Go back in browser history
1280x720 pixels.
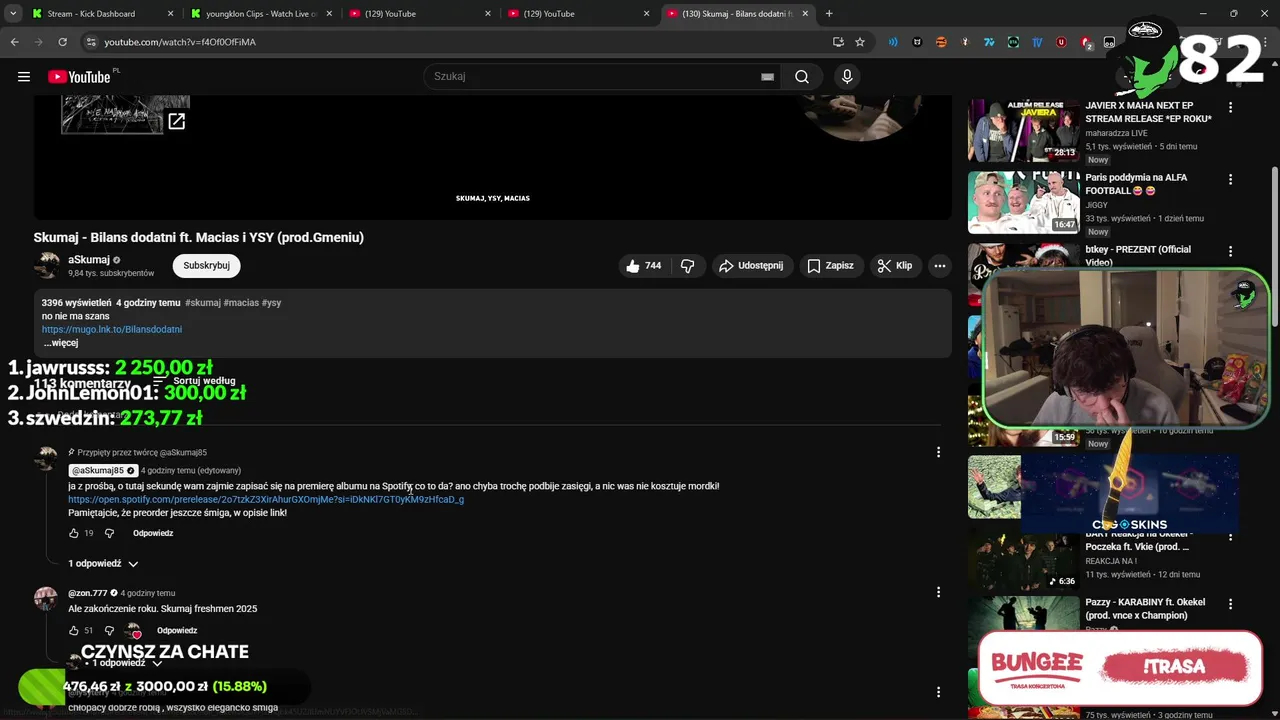click(x=14, y=42)
